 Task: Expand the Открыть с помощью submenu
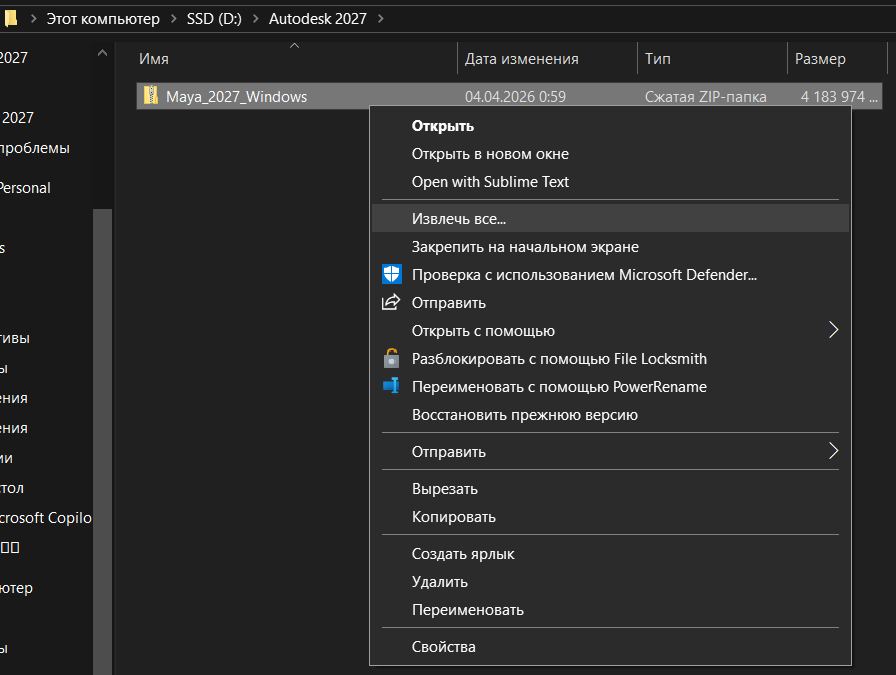point(610,330)
